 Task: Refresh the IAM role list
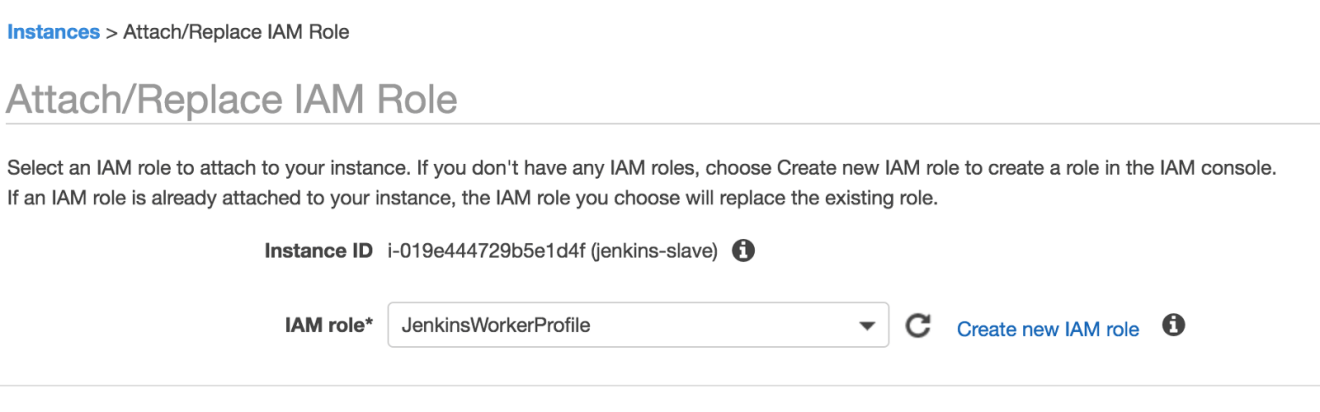coord(918,327)
